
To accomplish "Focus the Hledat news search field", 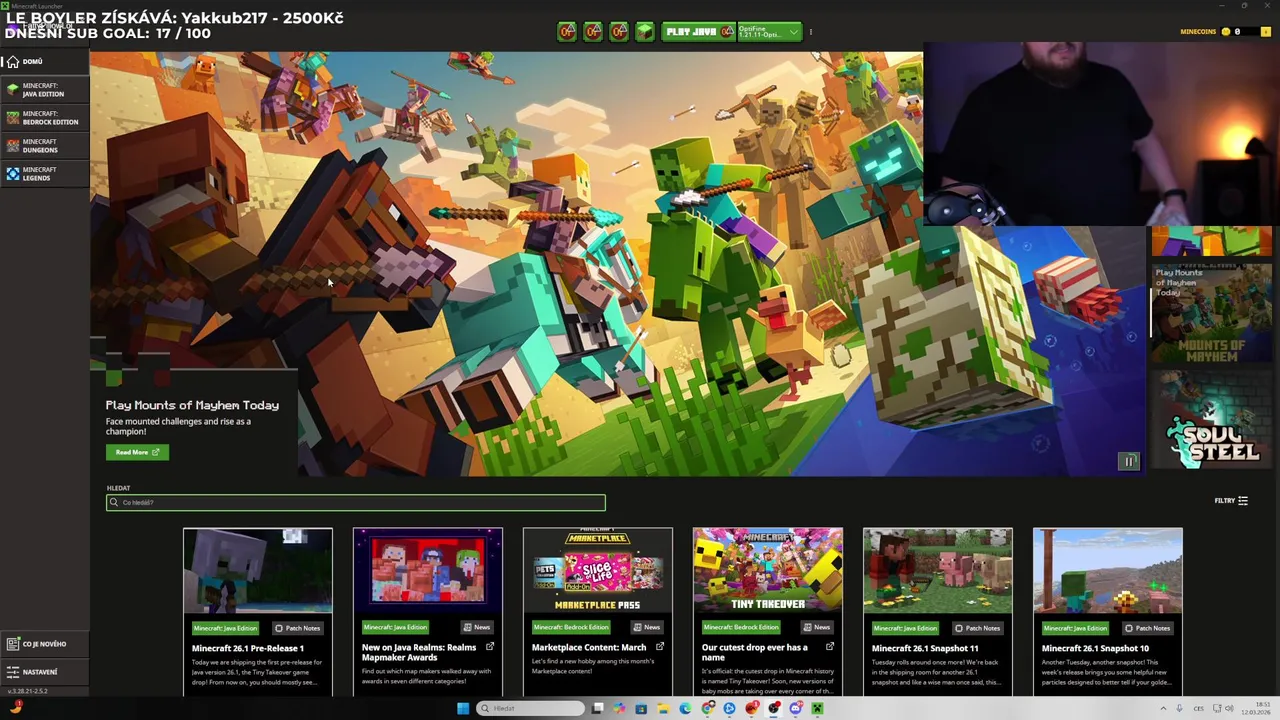I will (x=355, y=503).
